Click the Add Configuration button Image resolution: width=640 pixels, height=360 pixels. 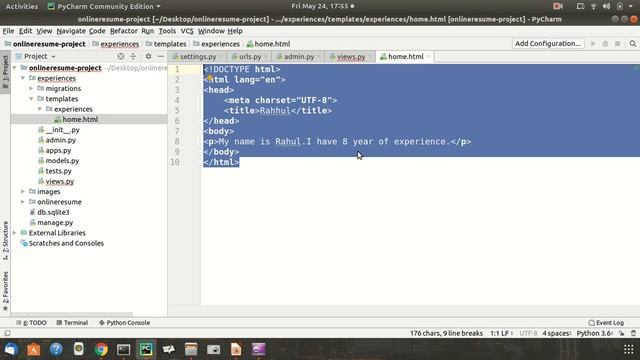pyautogui.click(x=548, y=44)
